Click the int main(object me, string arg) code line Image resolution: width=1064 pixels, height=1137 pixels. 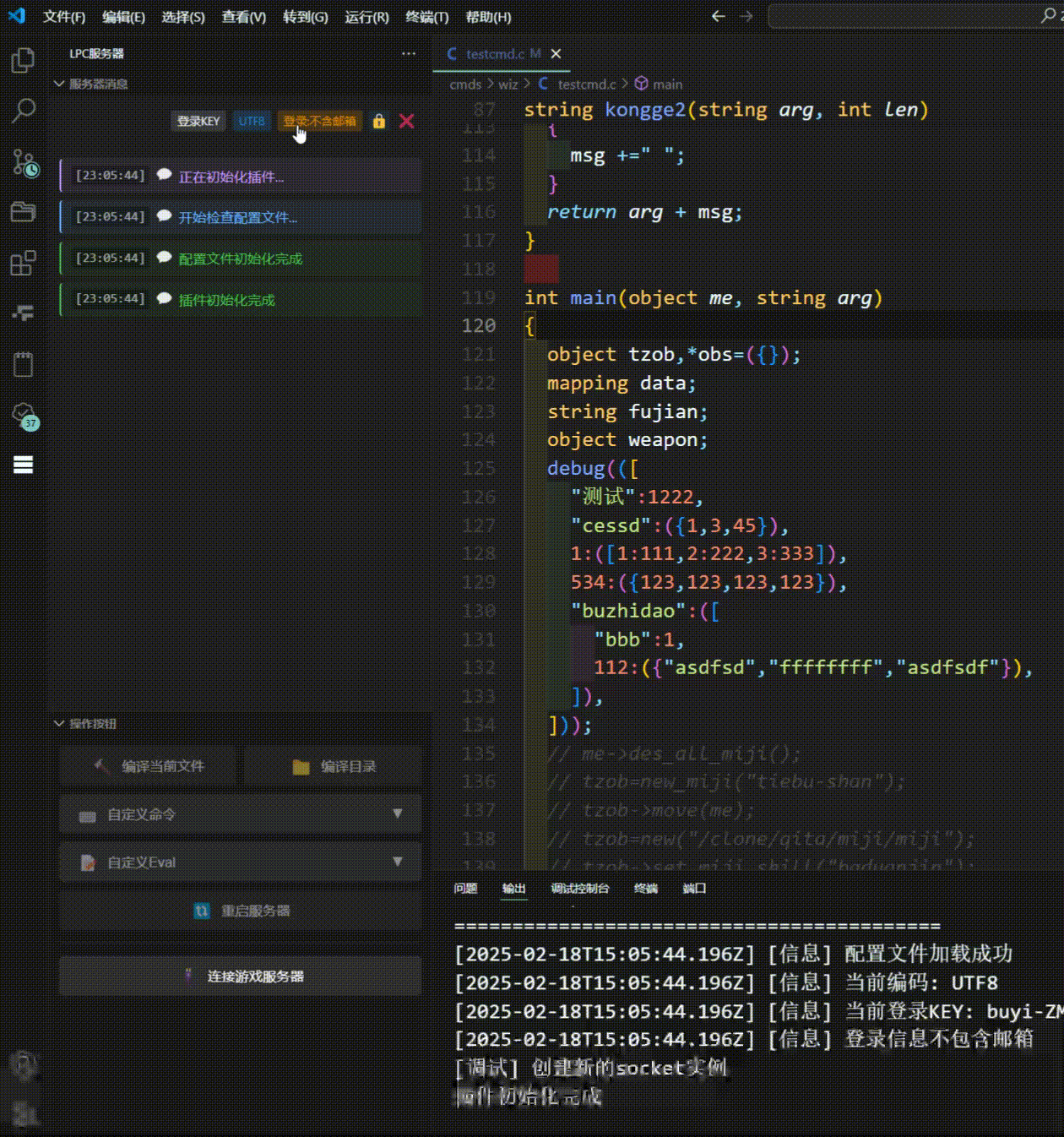[x=703, y=297]
